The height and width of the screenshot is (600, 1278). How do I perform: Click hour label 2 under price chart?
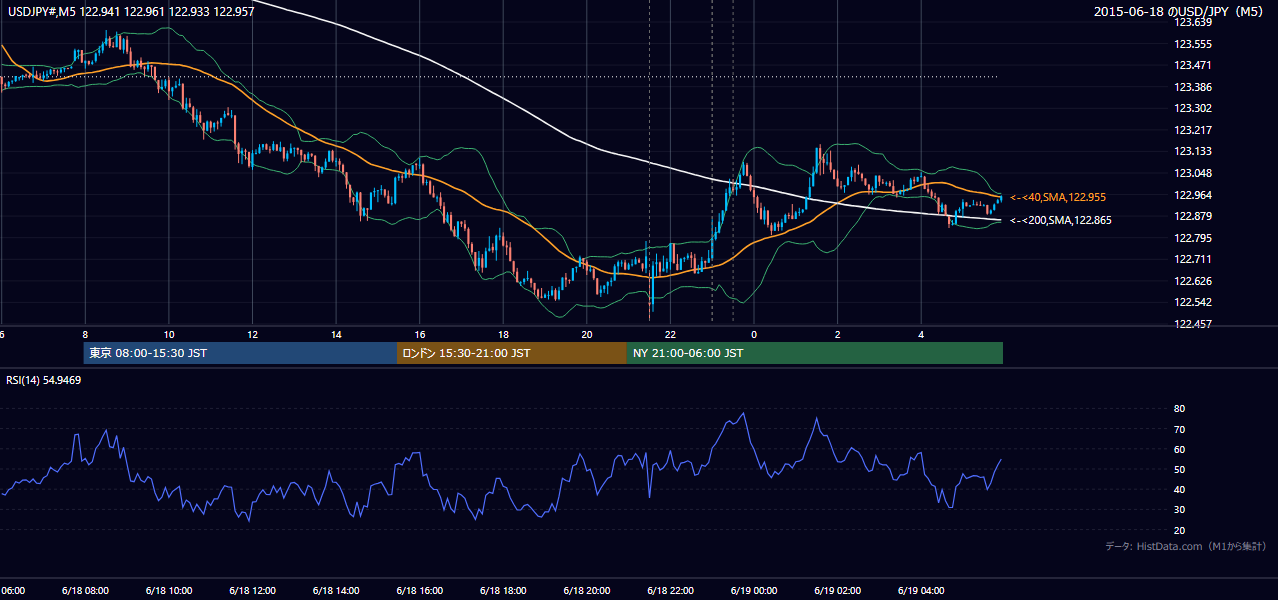[837, 334]
